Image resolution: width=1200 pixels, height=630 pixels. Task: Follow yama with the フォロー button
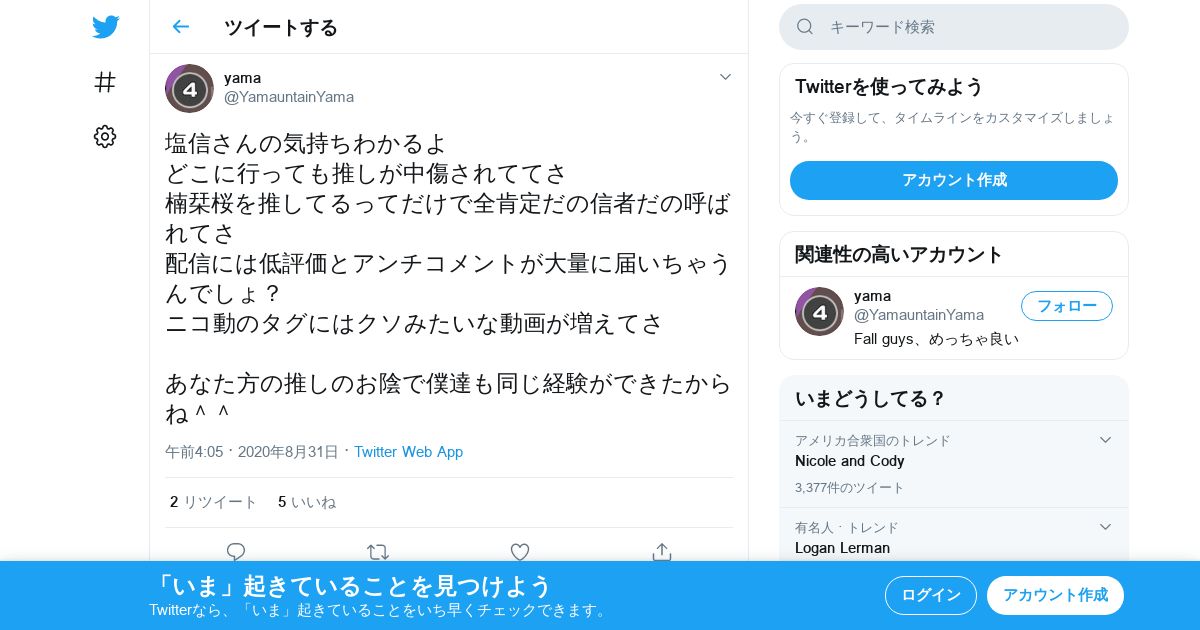click(1067, 306)
